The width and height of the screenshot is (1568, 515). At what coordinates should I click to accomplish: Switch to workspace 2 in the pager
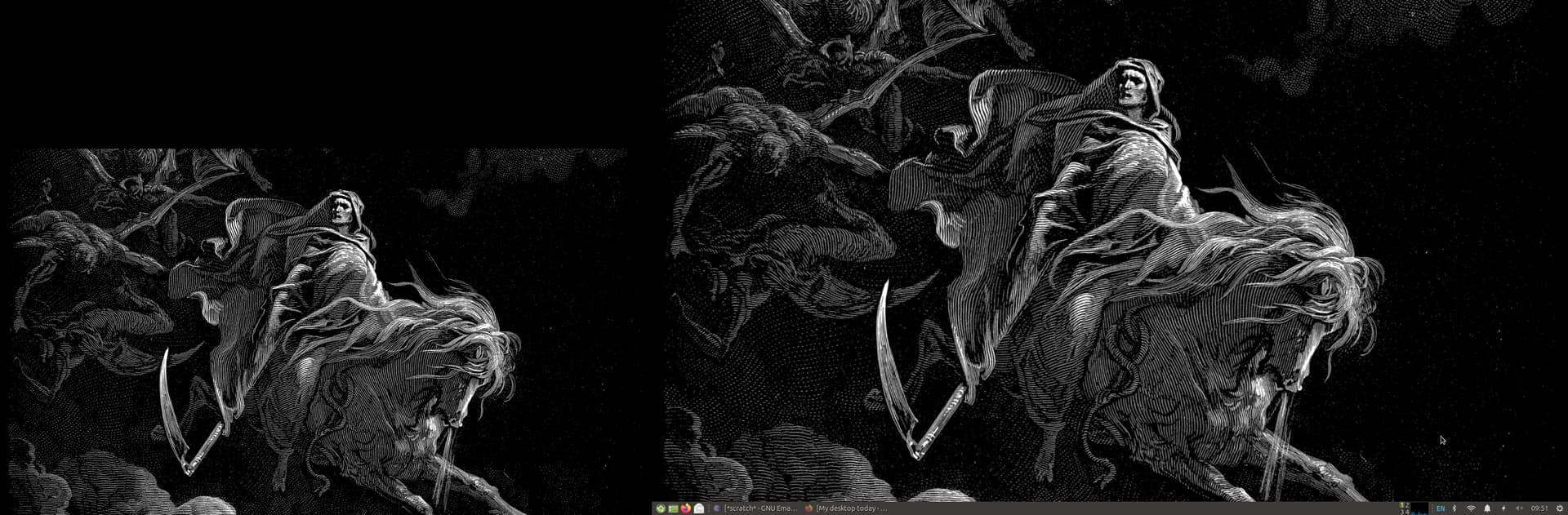(x=1407, y=505)
